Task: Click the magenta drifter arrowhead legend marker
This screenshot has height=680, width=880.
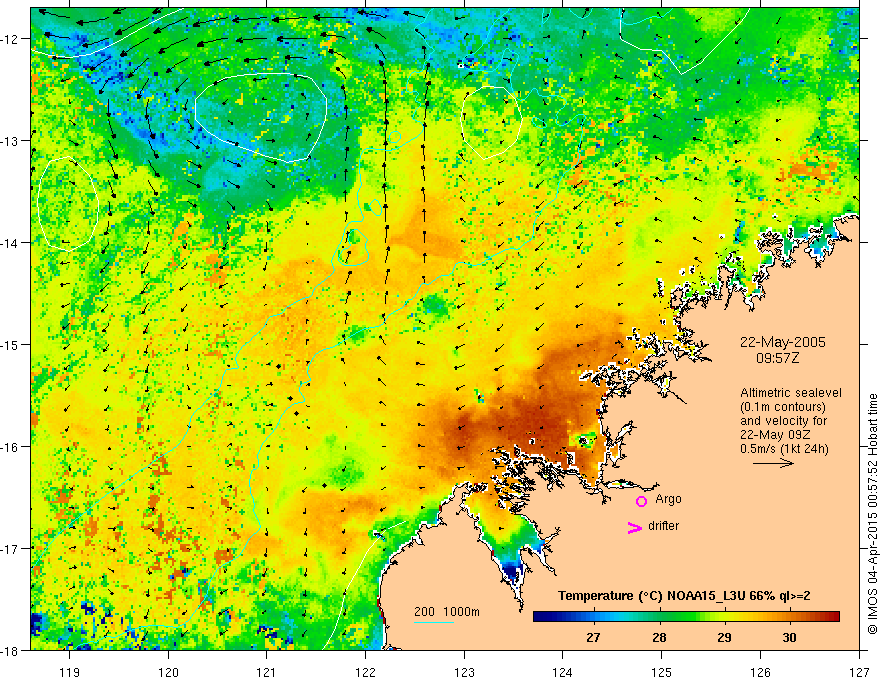Action: 634,528
